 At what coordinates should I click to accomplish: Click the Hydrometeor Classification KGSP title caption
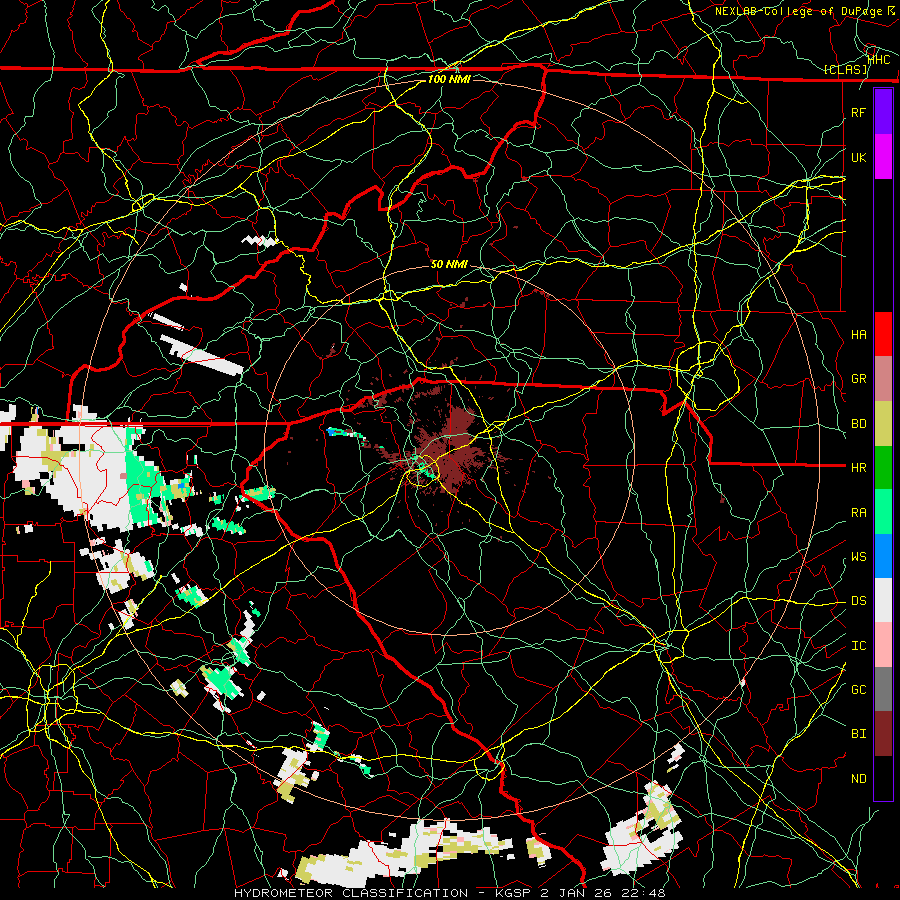point(449,893)
